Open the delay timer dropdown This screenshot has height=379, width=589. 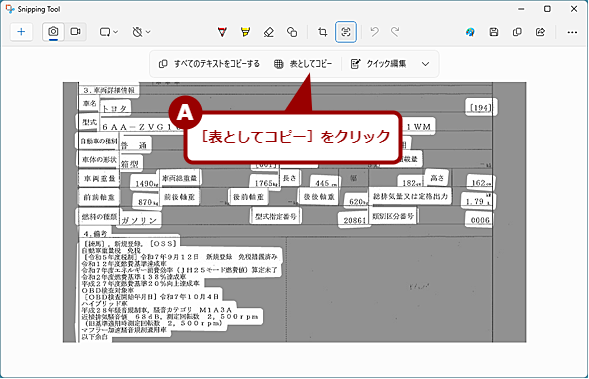[141, 32]
